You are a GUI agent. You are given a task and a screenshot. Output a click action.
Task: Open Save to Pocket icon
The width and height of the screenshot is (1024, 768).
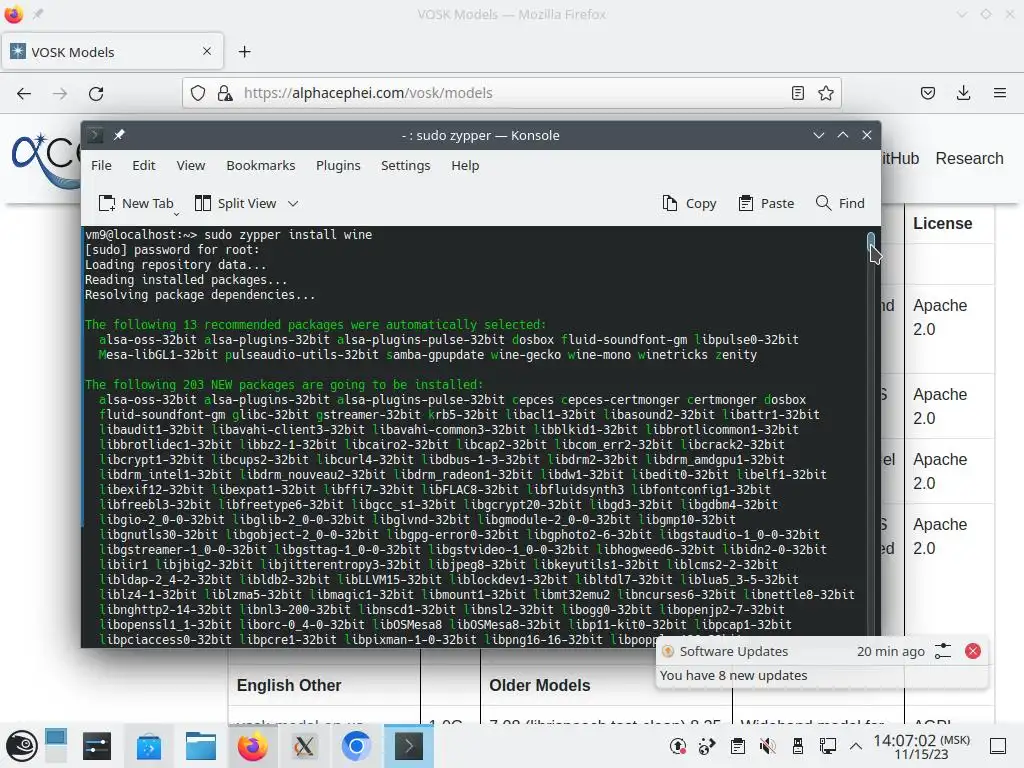(928, 93)
